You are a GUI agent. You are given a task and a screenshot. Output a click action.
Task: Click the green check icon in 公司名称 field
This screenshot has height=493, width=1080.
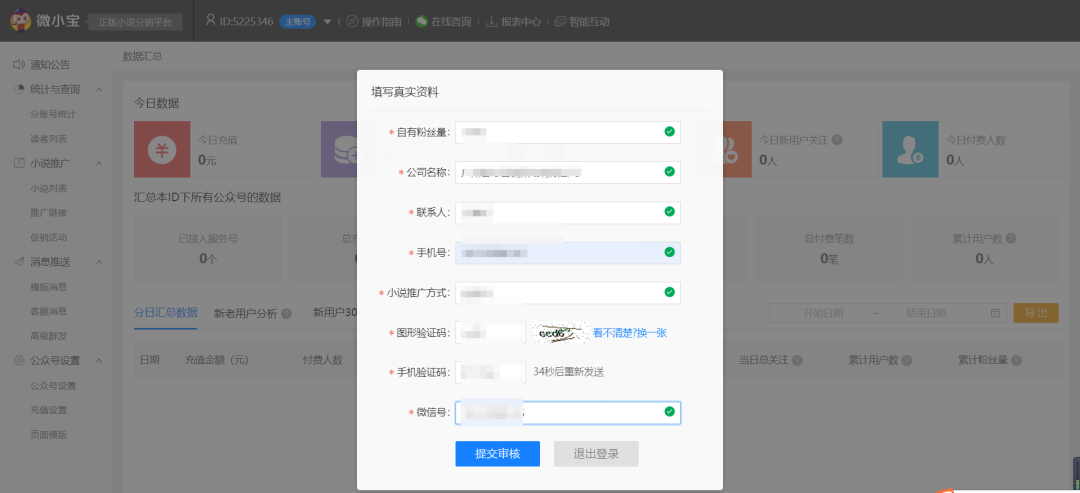pyautogui.click(x=669, y=171)
